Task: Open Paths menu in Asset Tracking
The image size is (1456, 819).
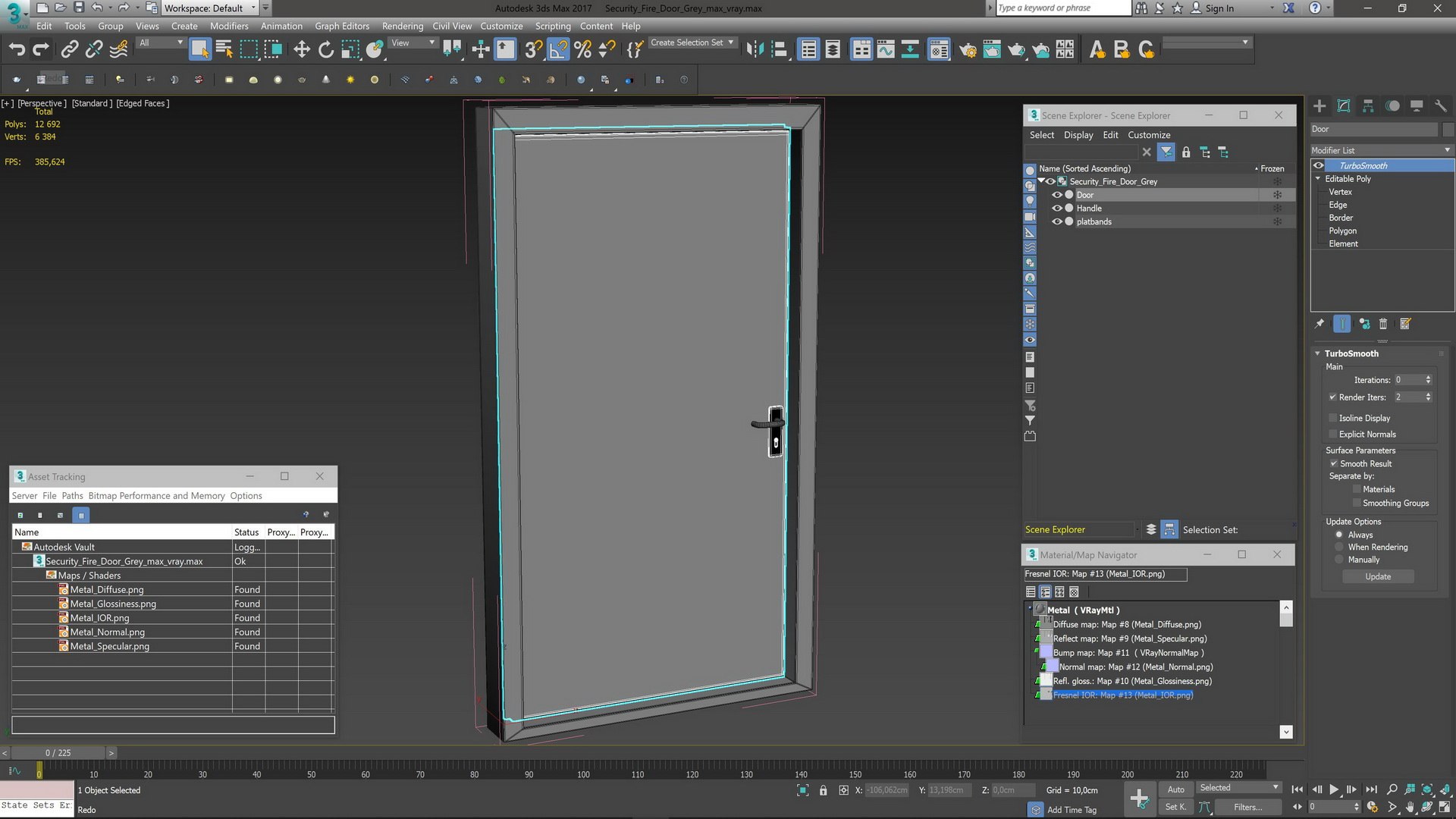Action: point(73,496)
